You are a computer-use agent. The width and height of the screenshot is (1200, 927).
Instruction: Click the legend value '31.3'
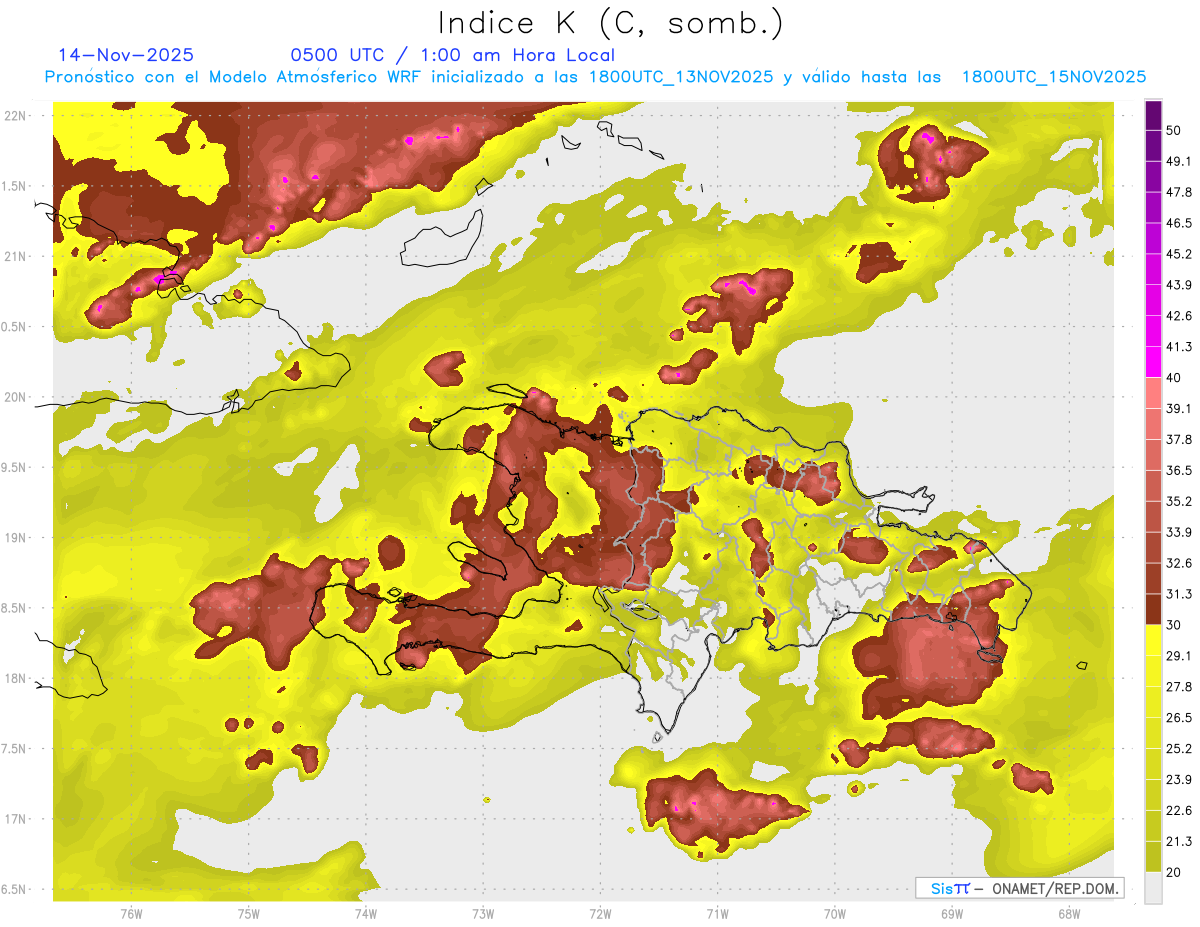1179,595
